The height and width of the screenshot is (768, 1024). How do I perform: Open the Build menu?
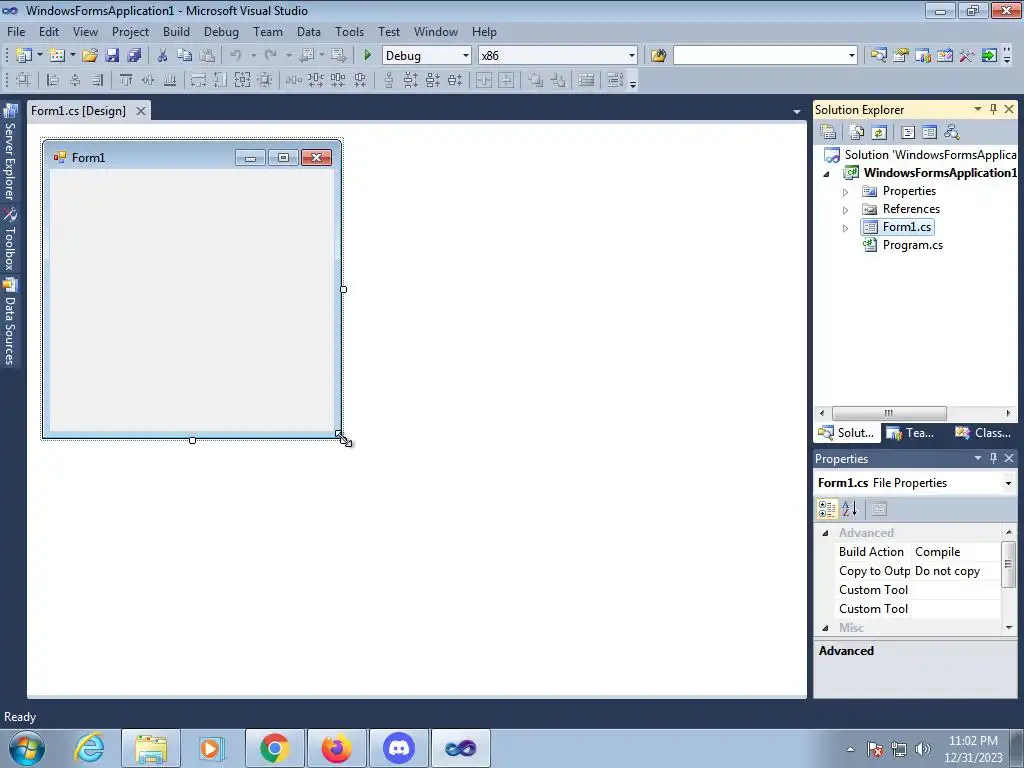tap(176, 31)
